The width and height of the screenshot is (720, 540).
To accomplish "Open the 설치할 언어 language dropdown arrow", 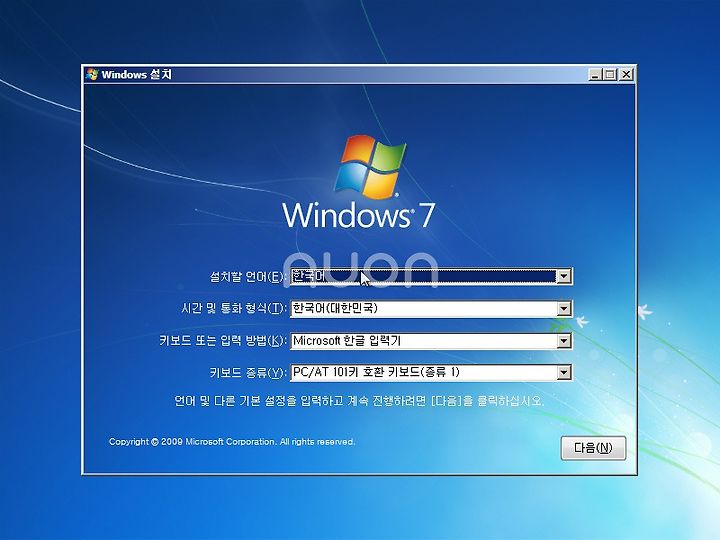I will coord(563,276).
